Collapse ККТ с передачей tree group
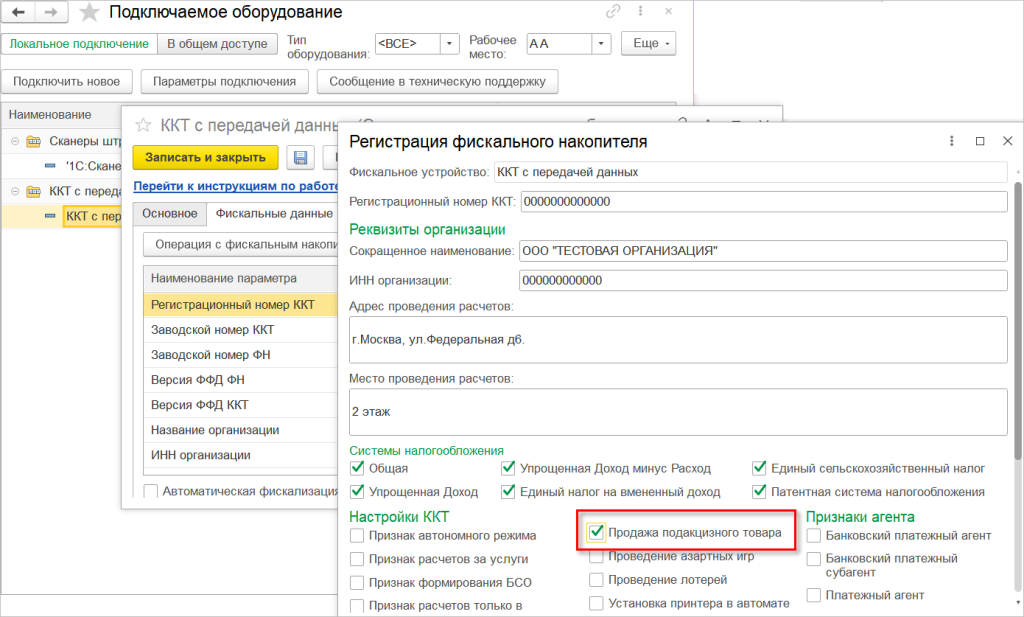Screen dimensions: 1024x617 click(x=15, y=191)
